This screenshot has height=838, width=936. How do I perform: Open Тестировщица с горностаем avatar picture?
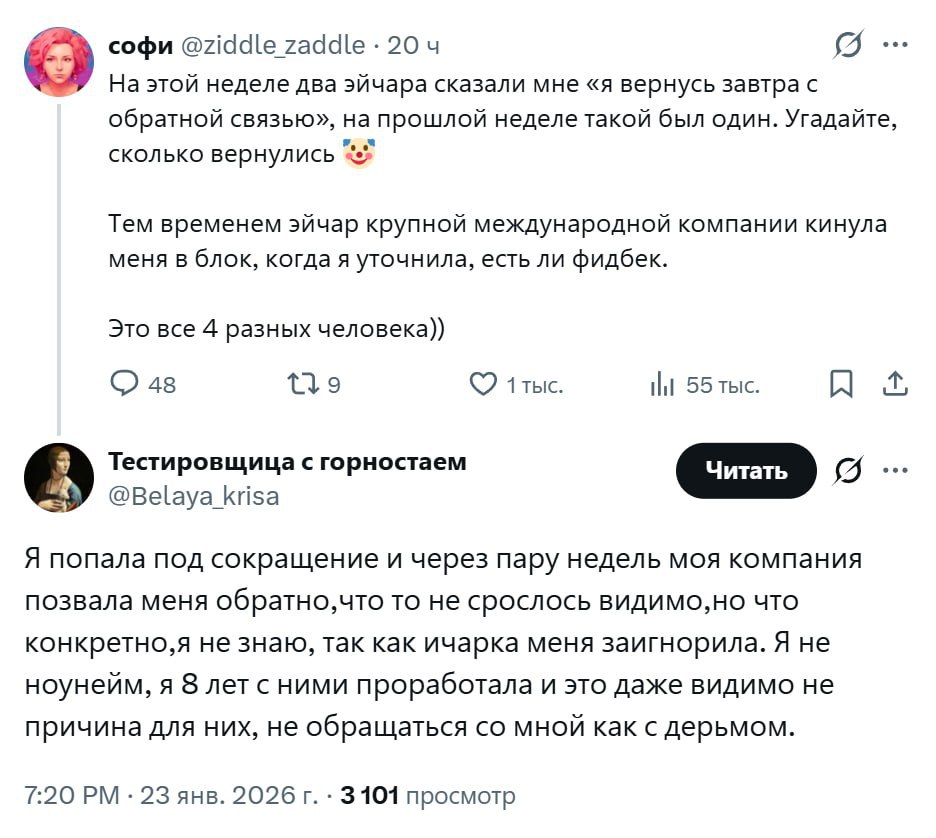[x=59, y=477]
